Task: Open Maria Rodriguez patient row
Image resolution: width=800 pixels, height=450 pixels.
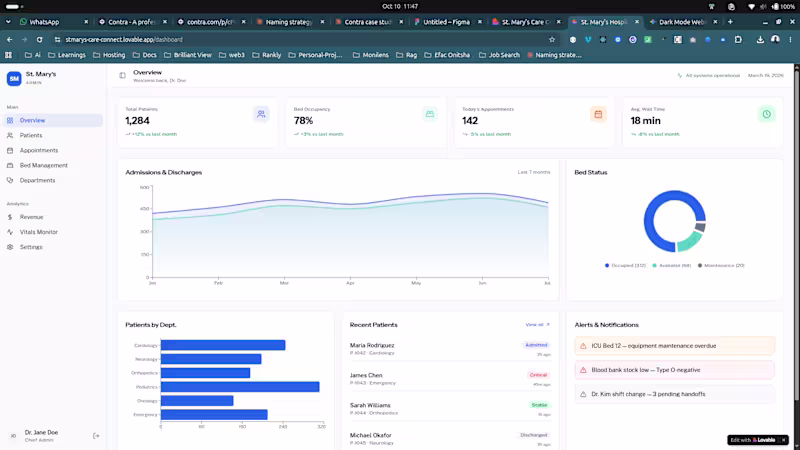Action: (x=450, y=349)
